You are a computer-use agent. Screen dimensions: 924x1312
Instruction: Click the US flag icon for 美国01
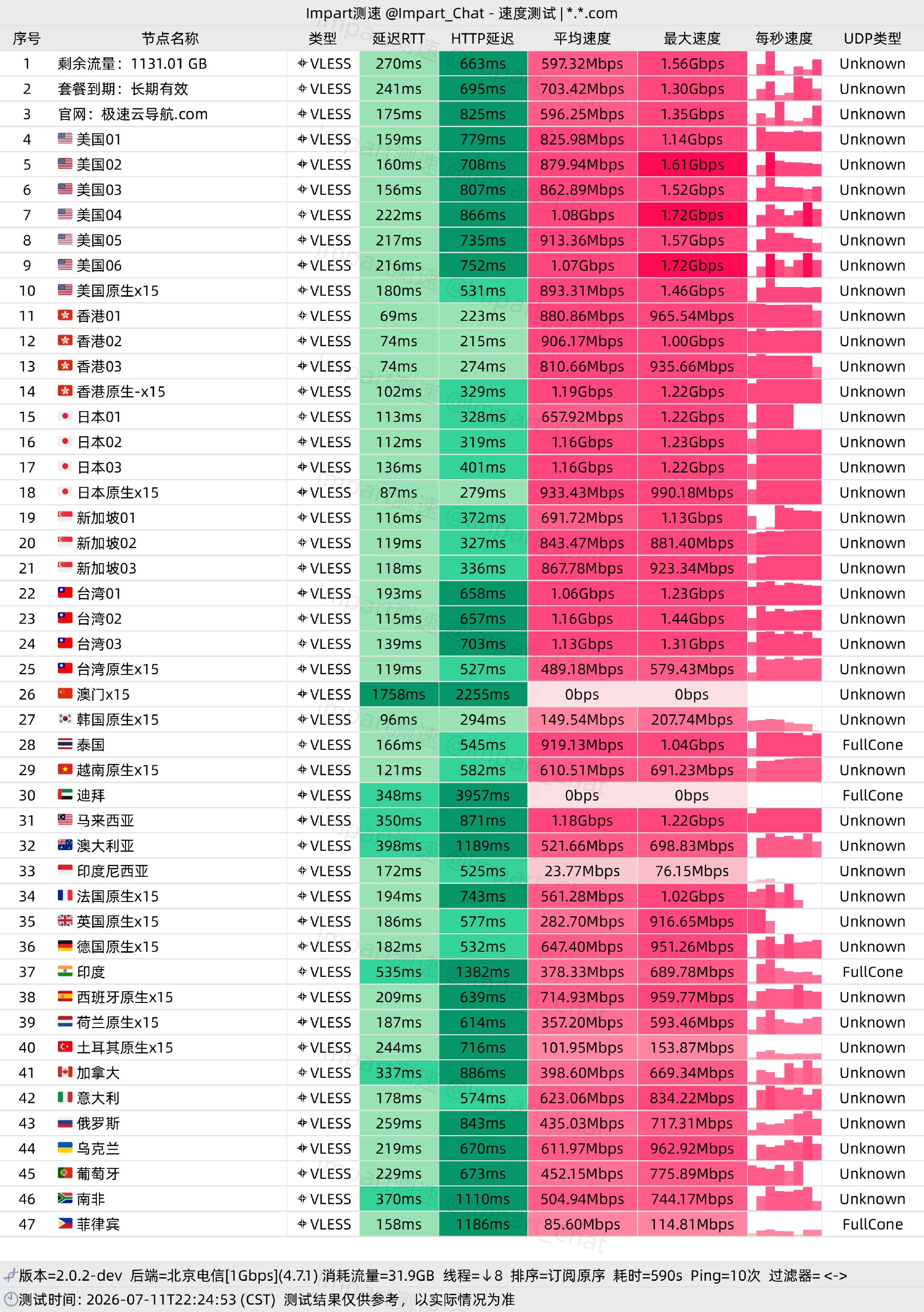[x=65, y=139]
